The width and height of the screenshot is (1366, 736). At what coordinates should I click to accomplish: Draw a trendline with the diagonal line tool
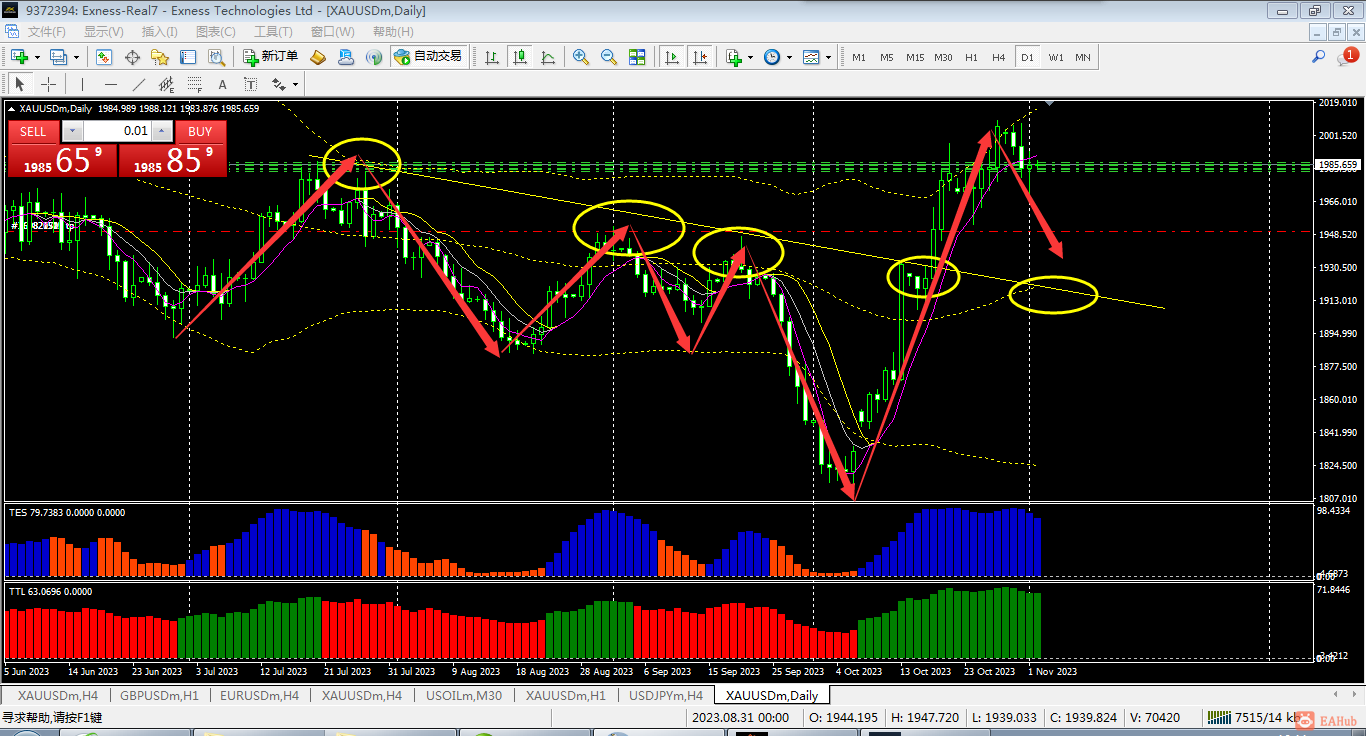138,84
